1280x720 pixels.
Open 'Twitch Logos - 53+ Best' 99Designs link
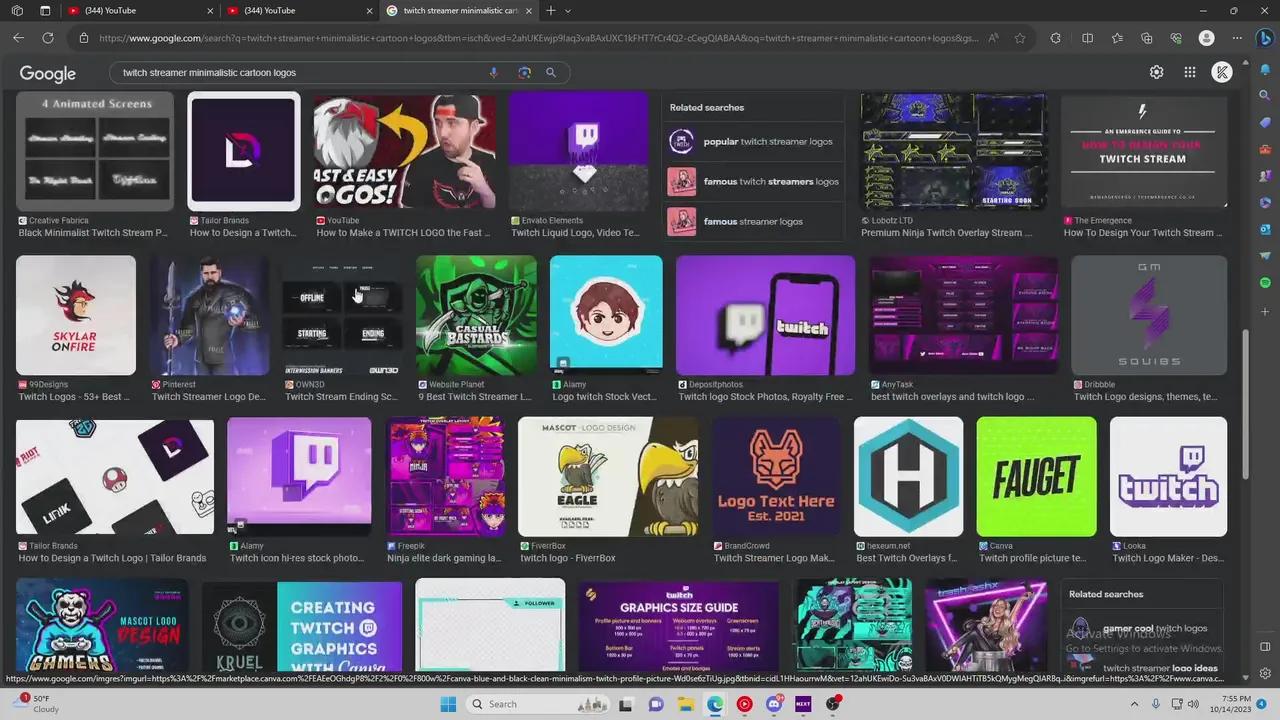tap(74, 397)
